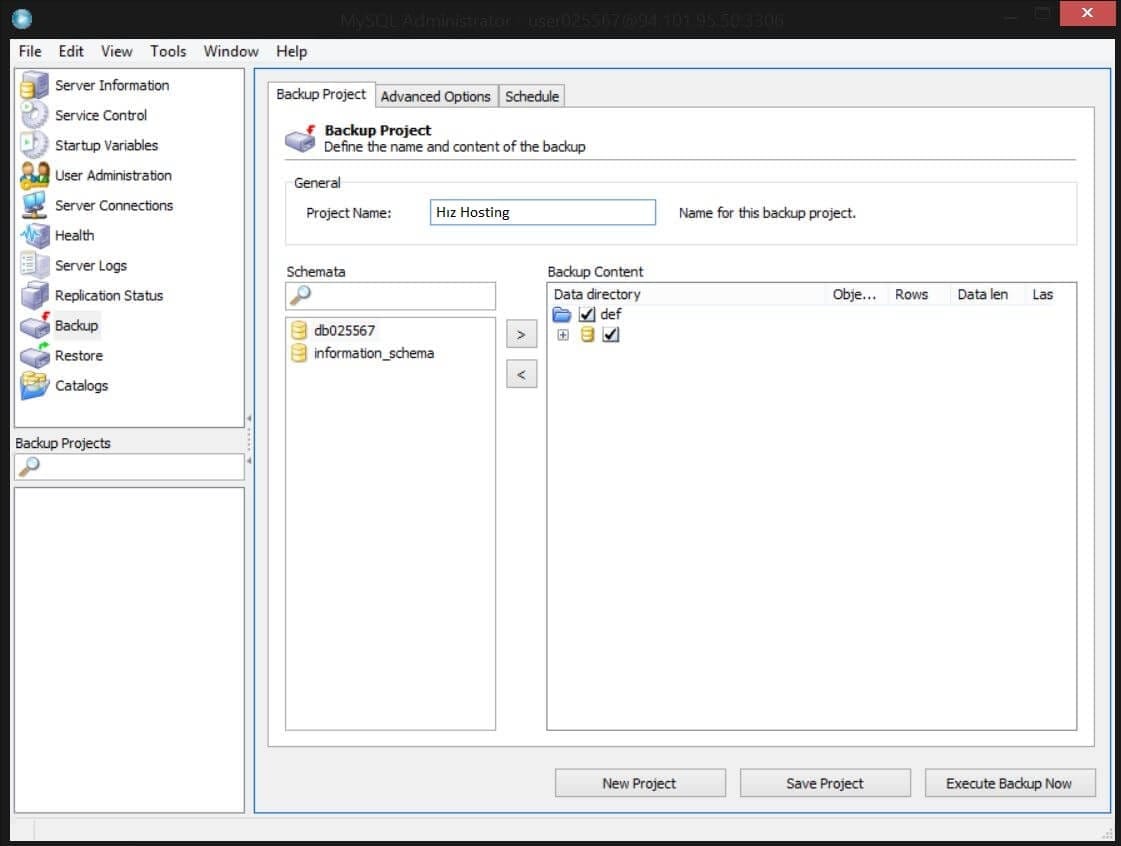Viewport: 1121px width, 846px height.
Task: Switch to the Advanced Options tab
Action: (x=435, y=96)
